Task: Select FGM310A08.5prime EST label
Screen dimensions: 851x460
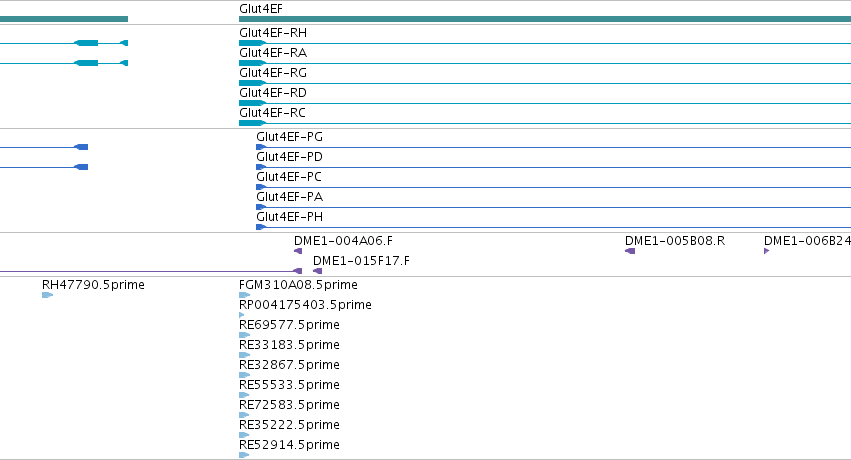Action: [x=298, y=285]
